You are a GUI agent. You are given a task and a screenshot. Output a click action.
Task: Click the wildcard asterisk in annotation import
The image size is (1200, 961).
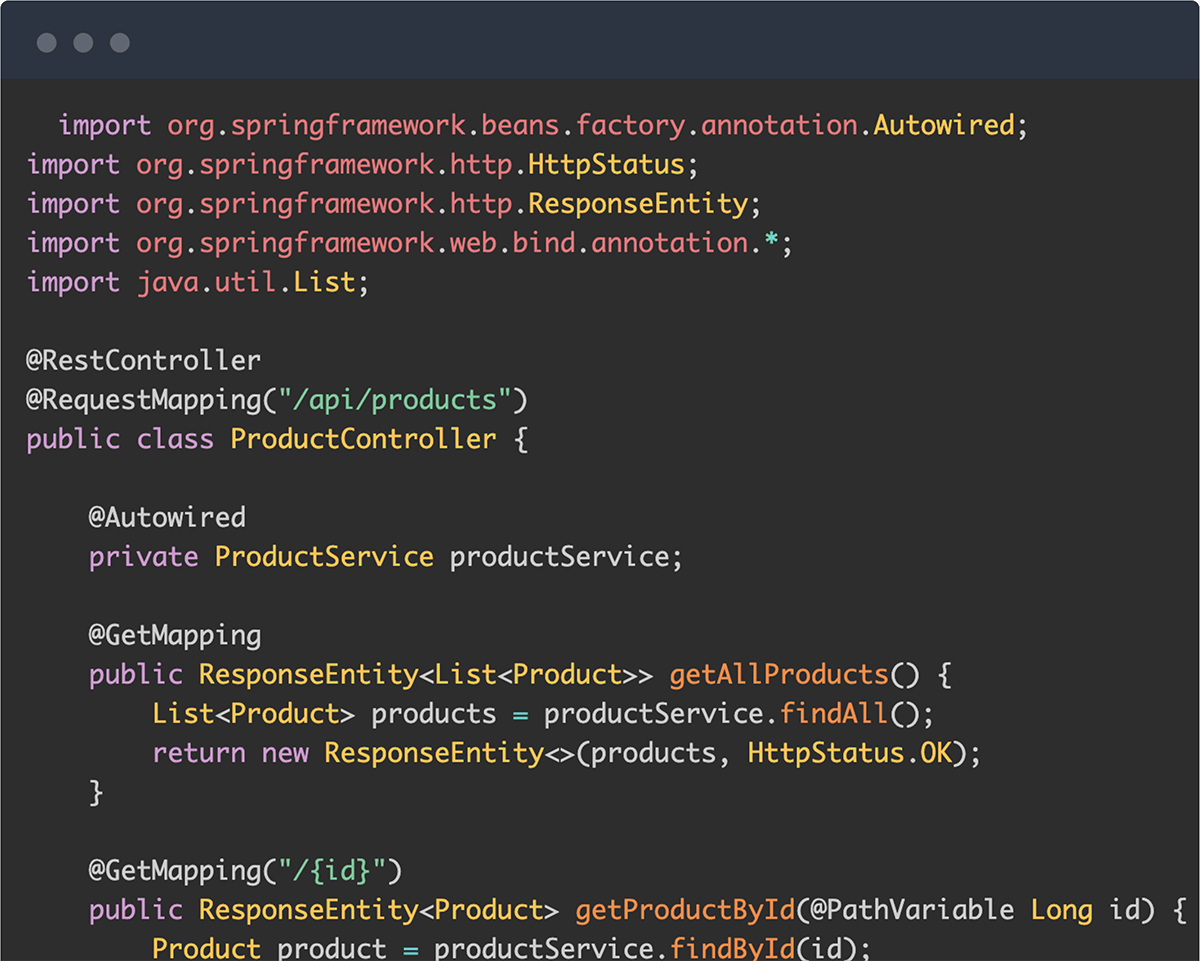coord(771,241)
